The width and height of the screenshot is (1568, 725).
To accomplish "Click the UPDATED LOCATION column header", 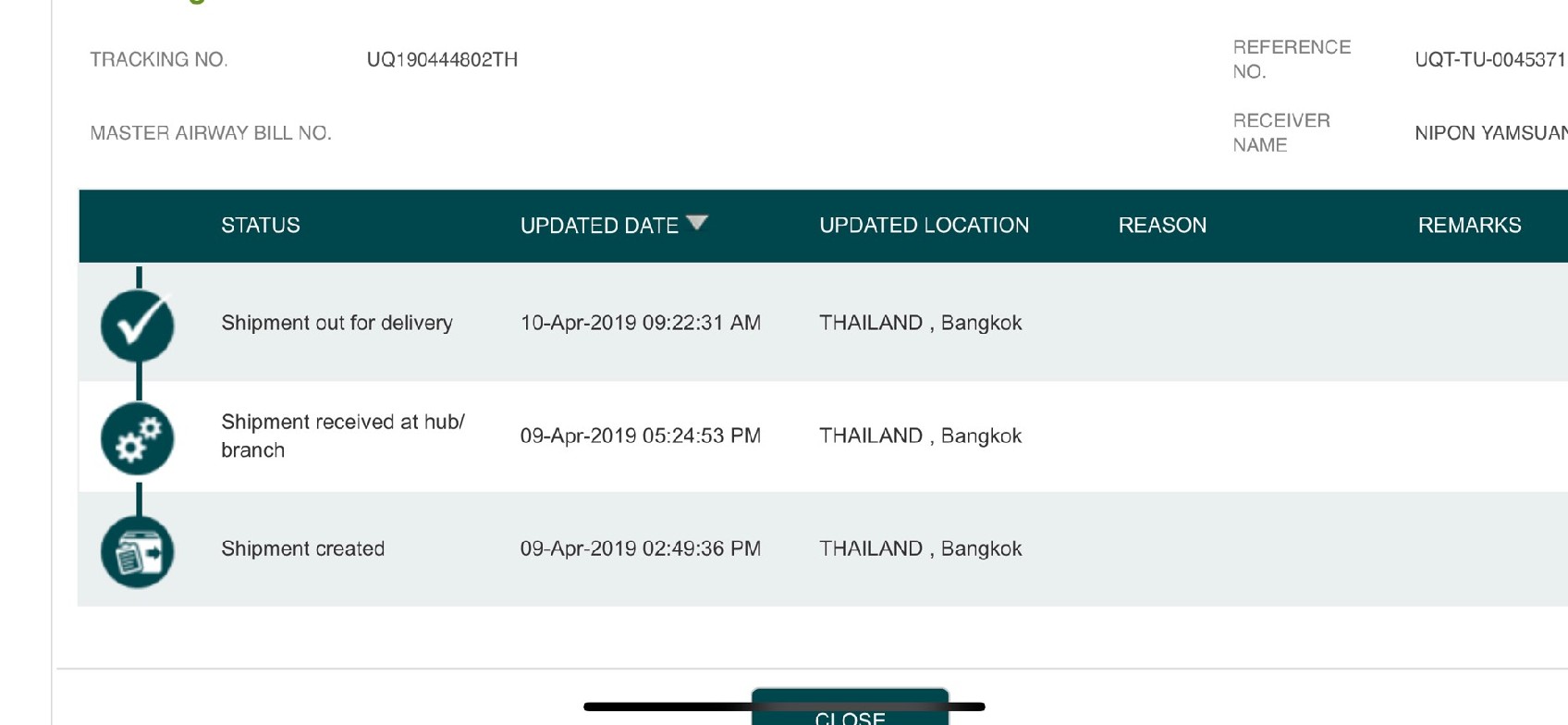I will (x=924, y=226).
